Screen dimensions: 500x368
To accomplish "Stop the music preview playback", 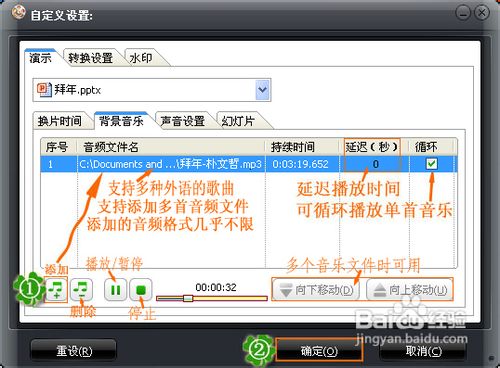I will coord(141,289).
